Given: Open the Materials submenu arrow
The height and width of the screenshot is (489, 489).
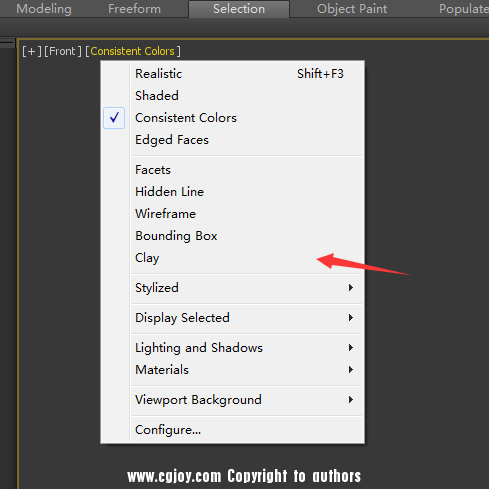Looking at the screenshot, I should pos(351,370).
